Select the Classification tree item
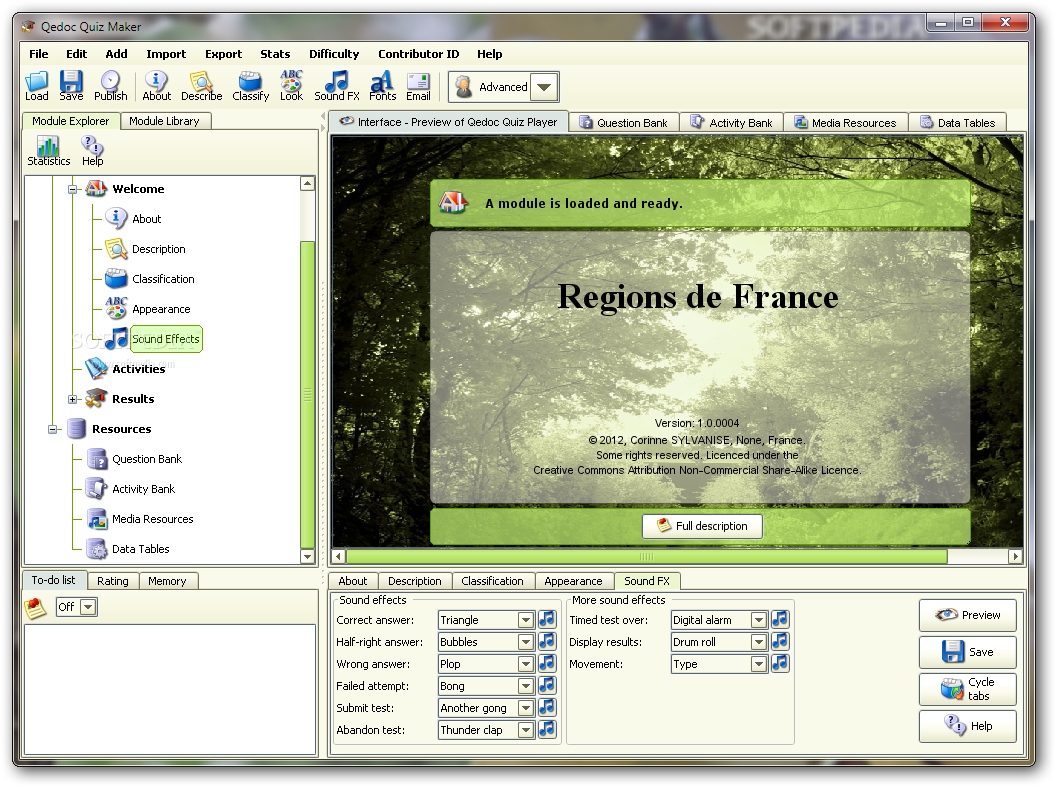This screenshot has width=1056, height=787. click(163, 279)
